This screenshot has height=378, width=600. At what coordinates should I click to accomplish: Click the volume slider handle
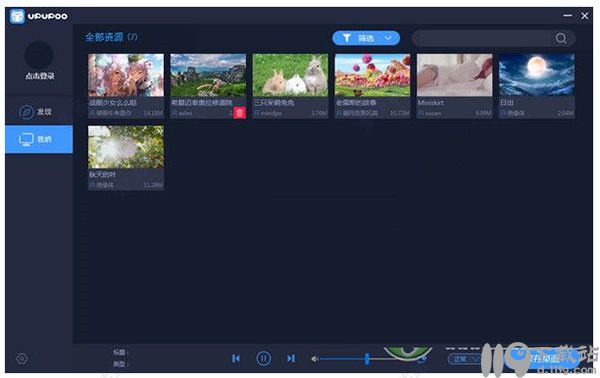(x=367, y=358)
